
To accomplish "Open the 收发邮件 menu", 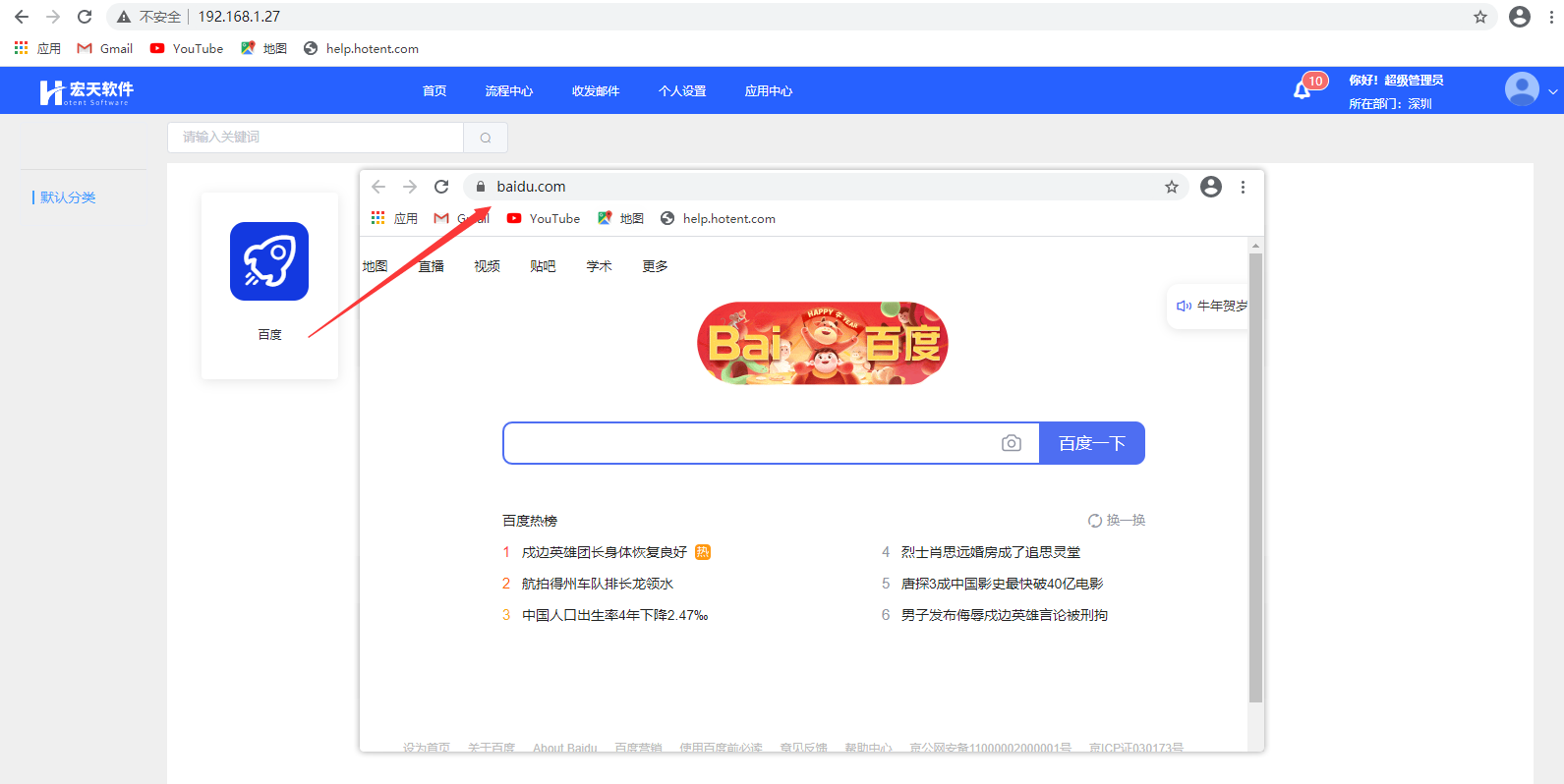I will pos(596,91).
